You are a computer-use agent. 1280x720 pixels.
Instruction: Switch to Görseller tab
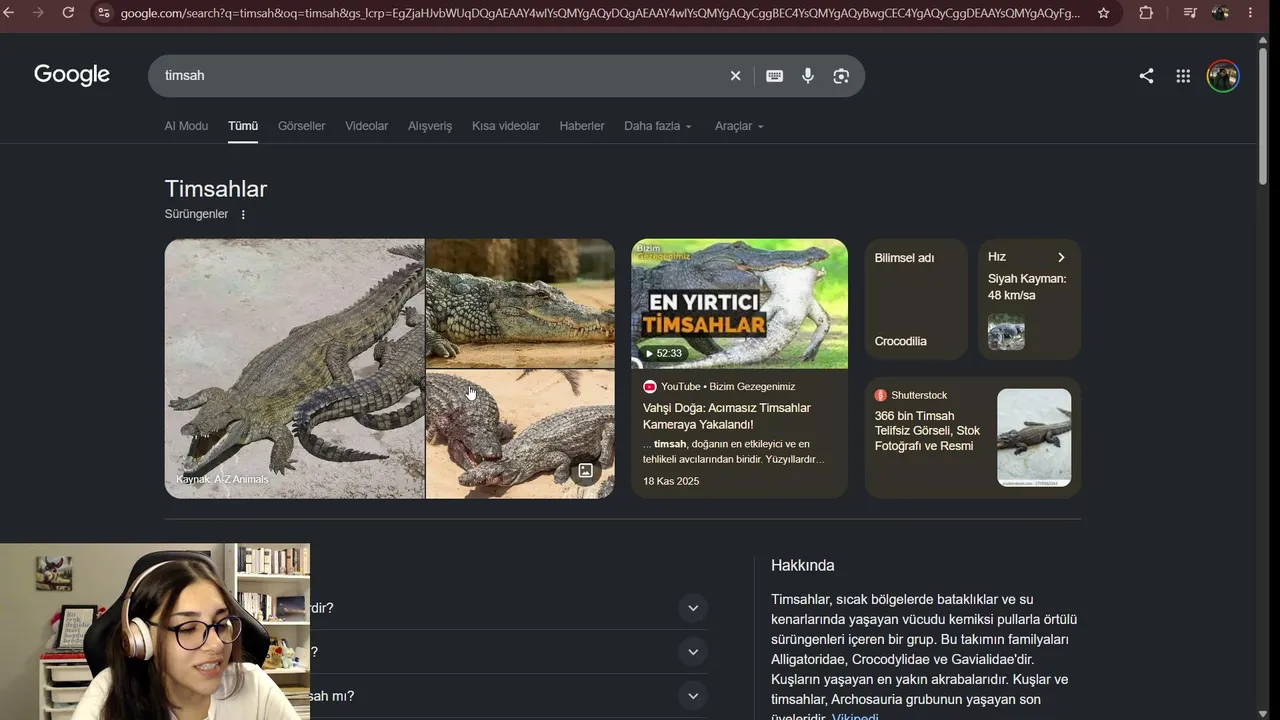click(301, 126)
